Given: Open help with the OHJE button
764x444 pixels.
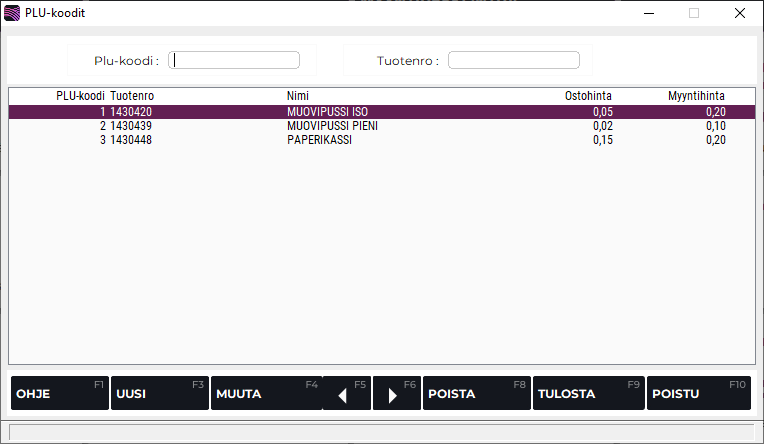Looking at the screenshot, I should pos(59,393).
